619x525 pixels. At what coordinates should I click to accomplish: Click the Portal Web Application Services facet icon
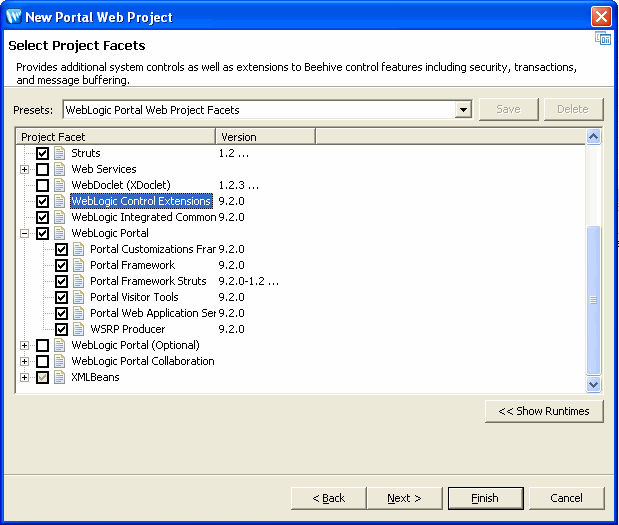[x=78, y=313]
